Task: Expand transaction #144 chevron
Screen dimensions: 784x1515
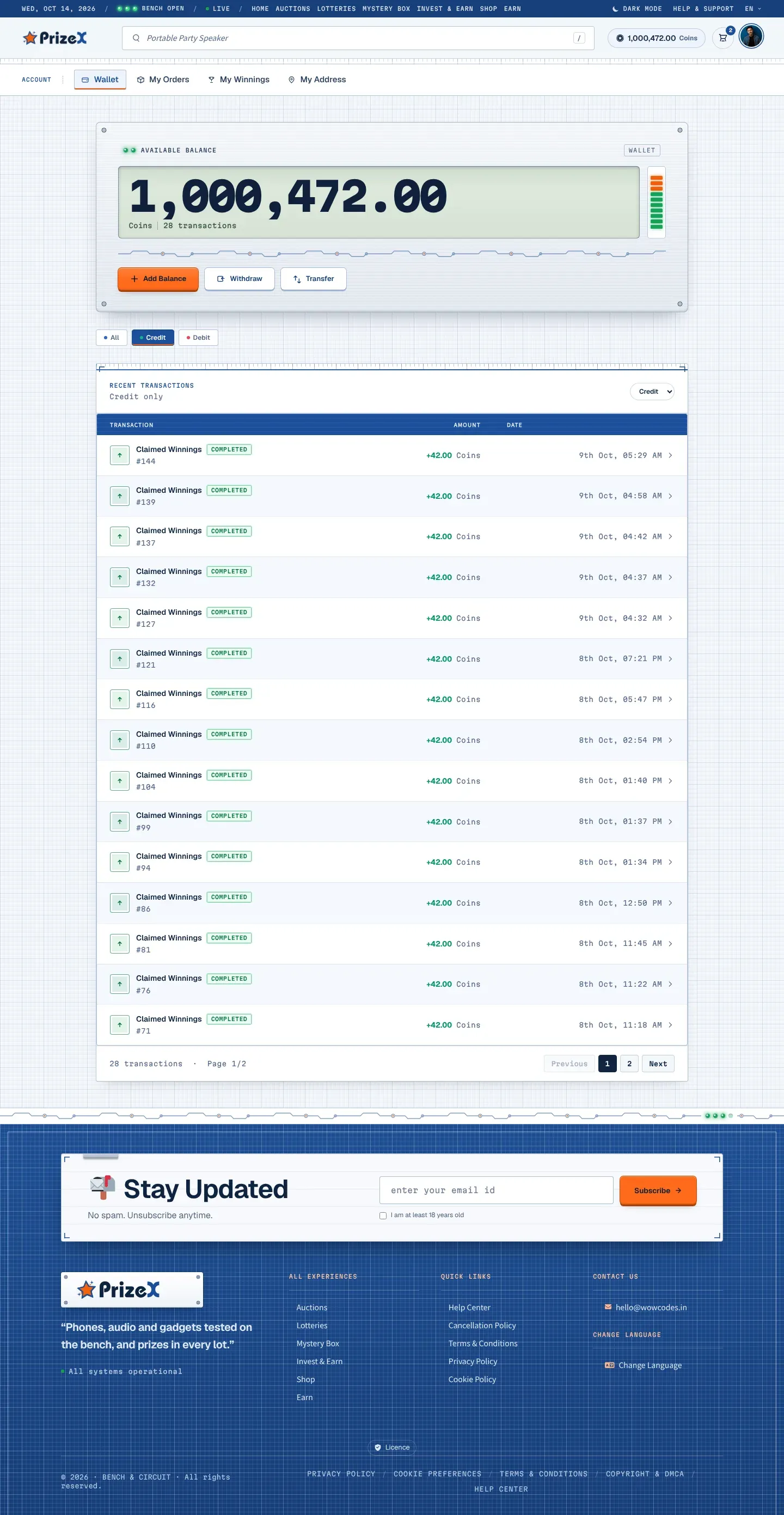Action: (x=670, y=455)
